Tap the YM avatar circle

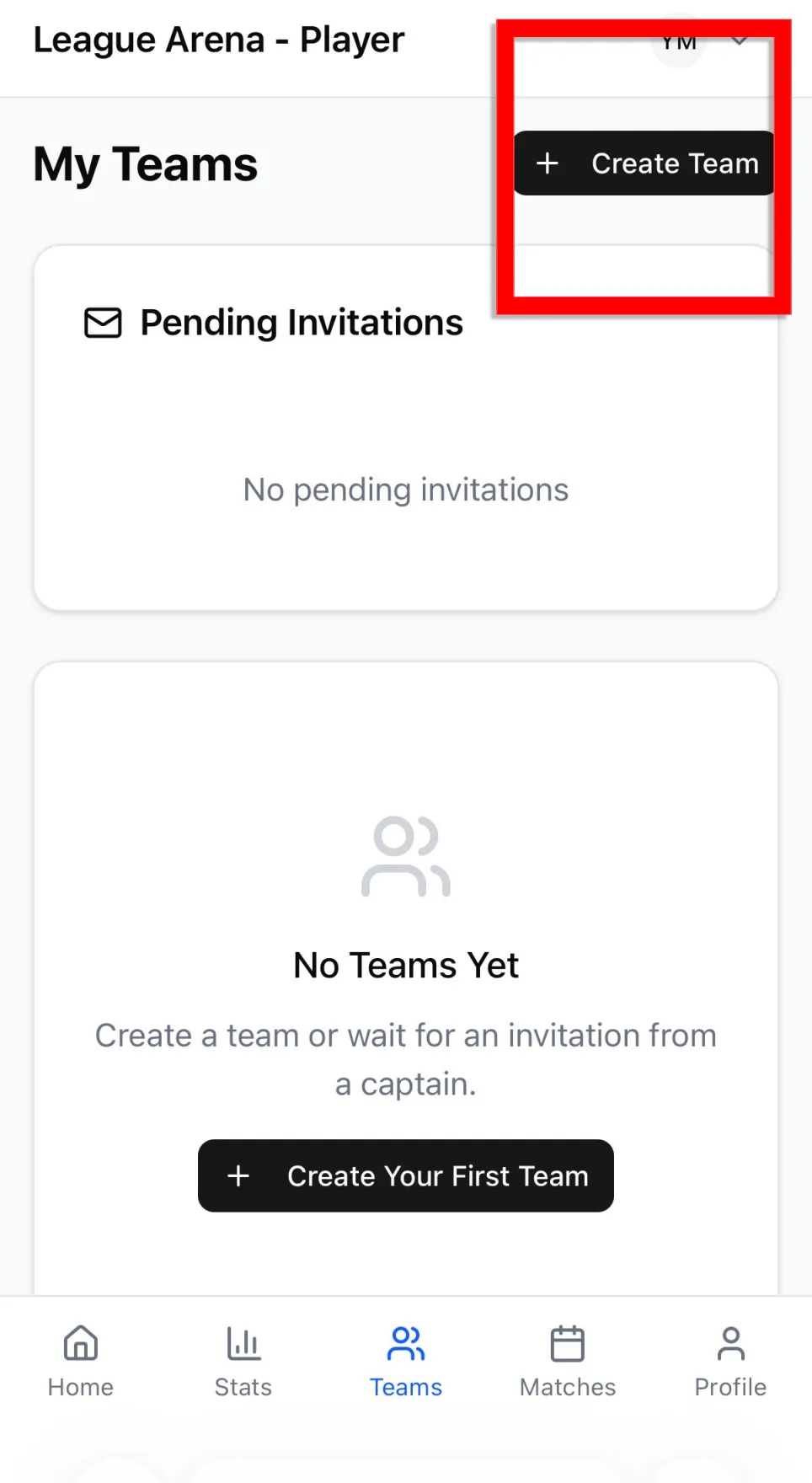click(678, 40)
